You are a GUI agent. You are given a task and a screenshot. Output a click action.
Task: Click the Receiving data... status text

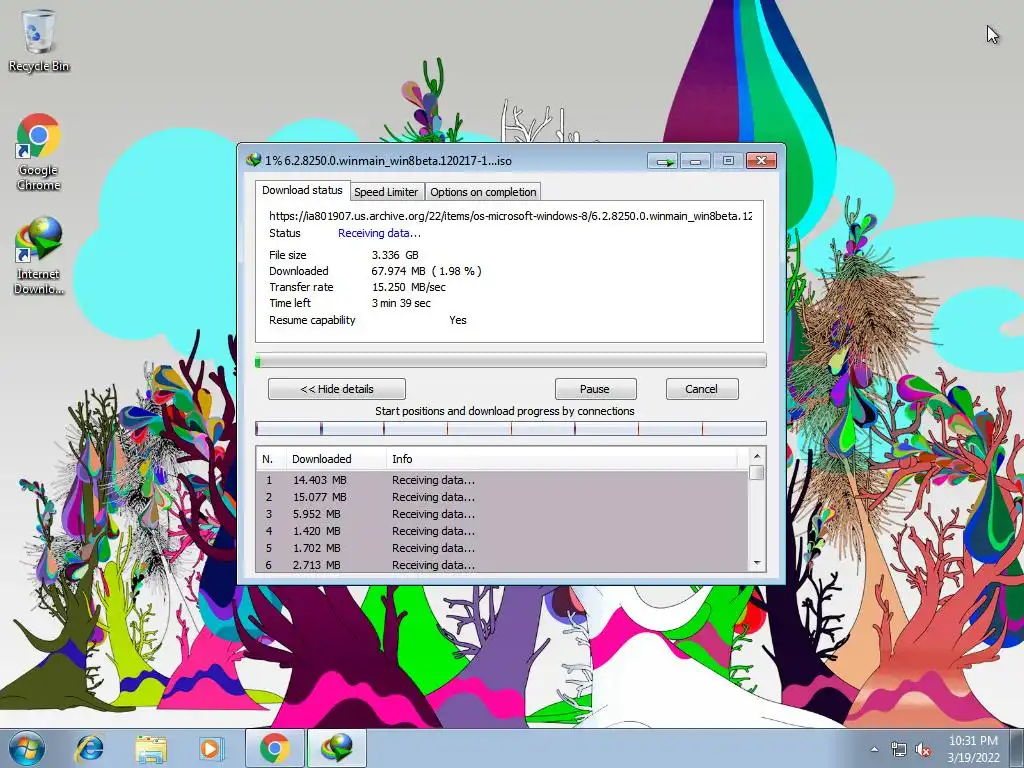point(379,233)
